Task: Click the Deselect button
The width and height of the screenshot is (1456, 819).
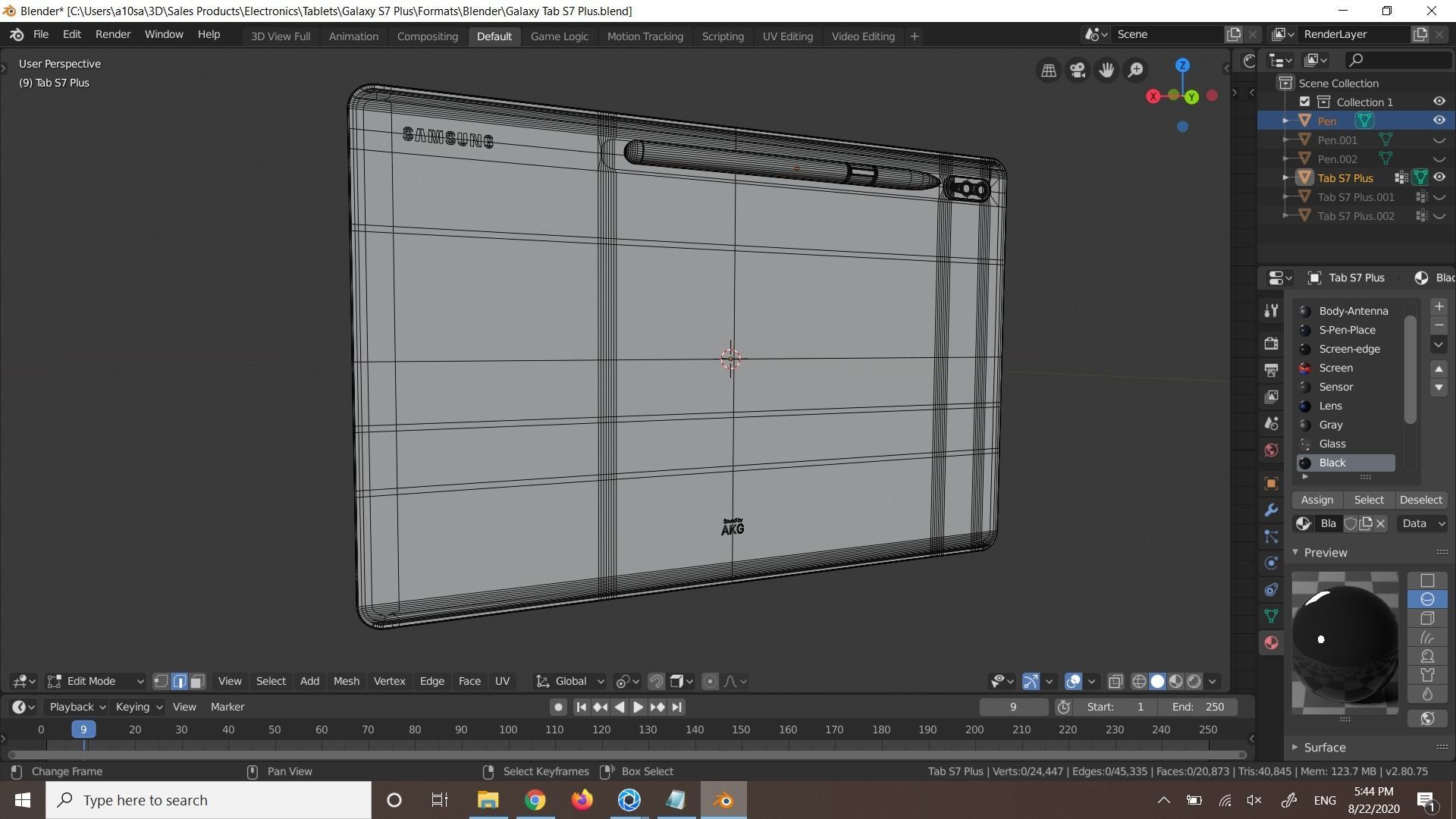Action: coord(1420,500)
